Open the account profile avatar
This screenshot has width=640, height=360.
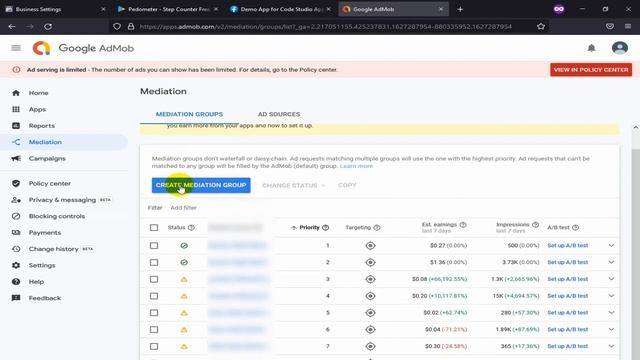[620, 48]
